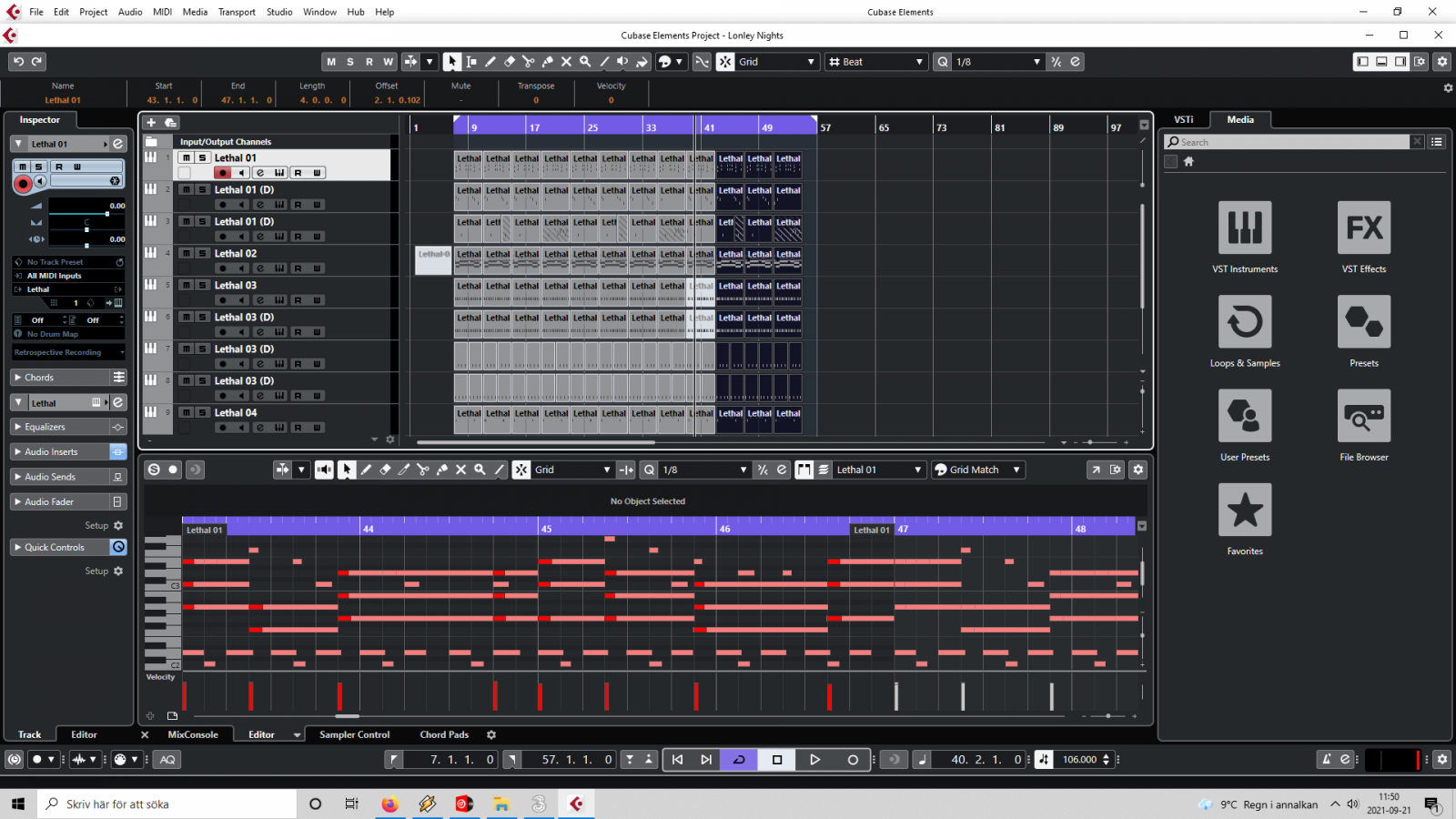Mute the Lethal 02 track

187,253
